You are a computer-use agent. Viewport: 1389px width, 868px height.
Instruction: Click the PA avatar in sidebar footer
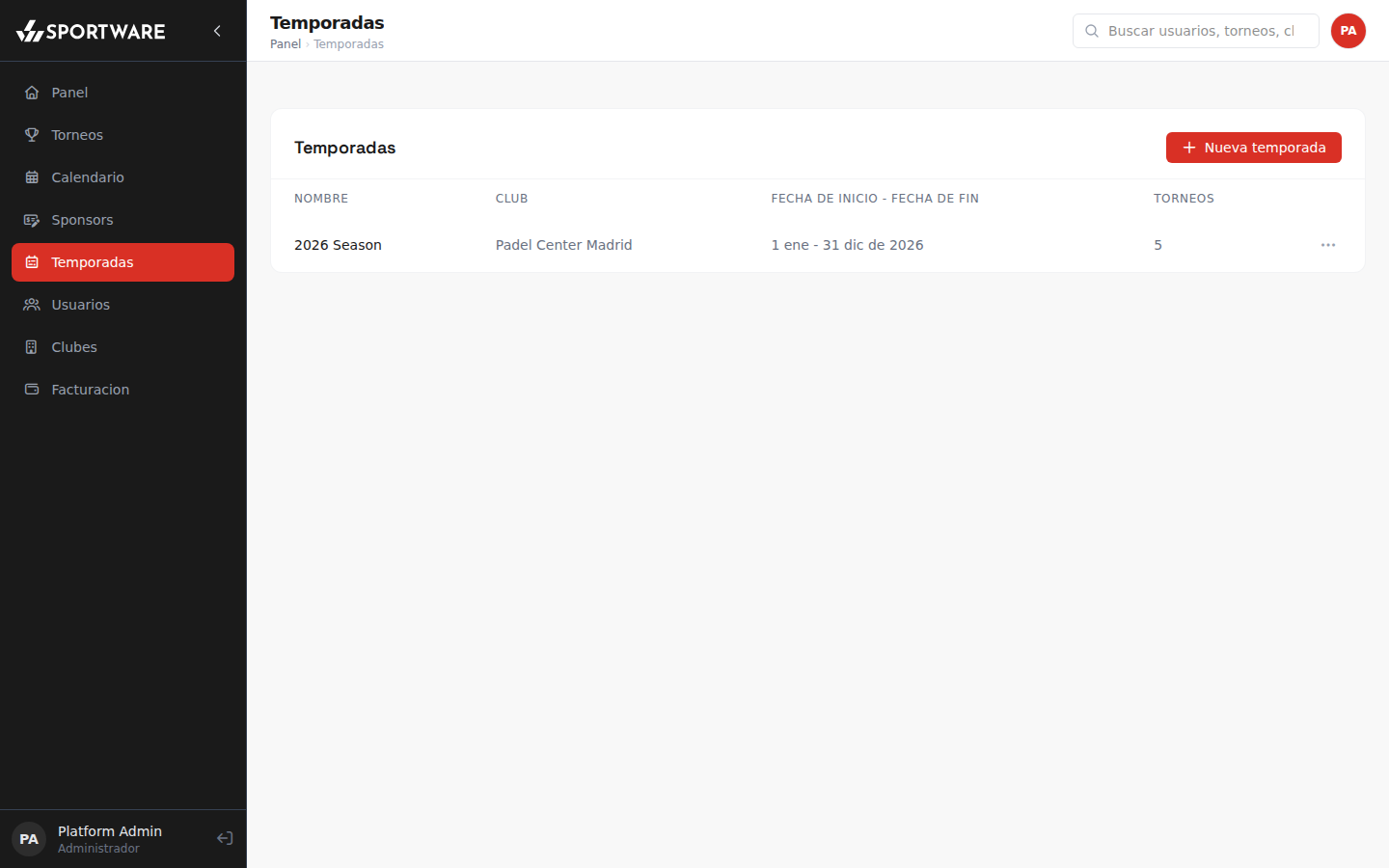point(29,839)
